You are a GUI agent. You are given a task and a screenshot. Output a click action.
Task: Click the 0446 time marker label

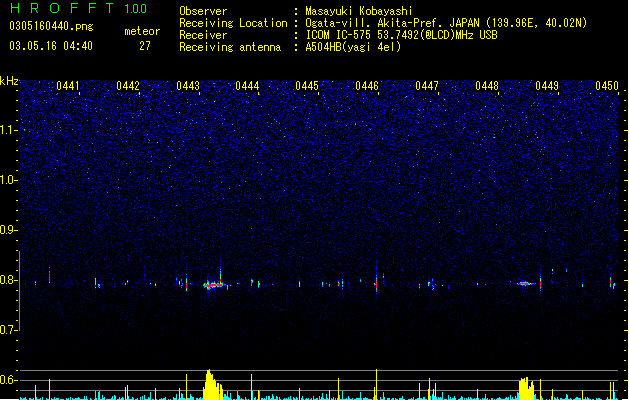coord(367,86)
